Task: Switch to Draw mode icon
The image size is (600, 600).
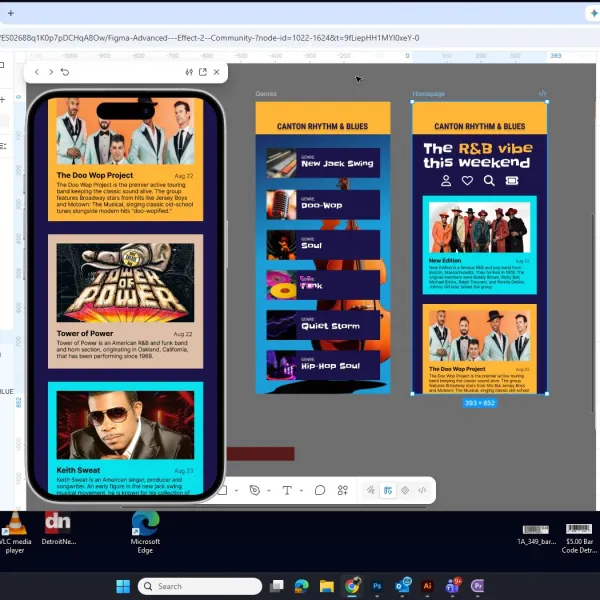Action: click(370, 490)
